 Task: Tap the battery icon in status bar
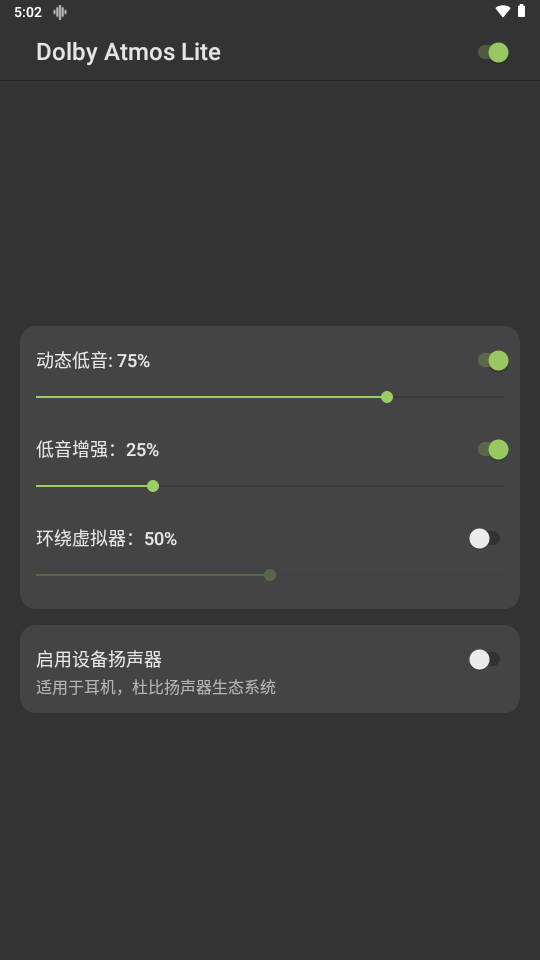521,11
